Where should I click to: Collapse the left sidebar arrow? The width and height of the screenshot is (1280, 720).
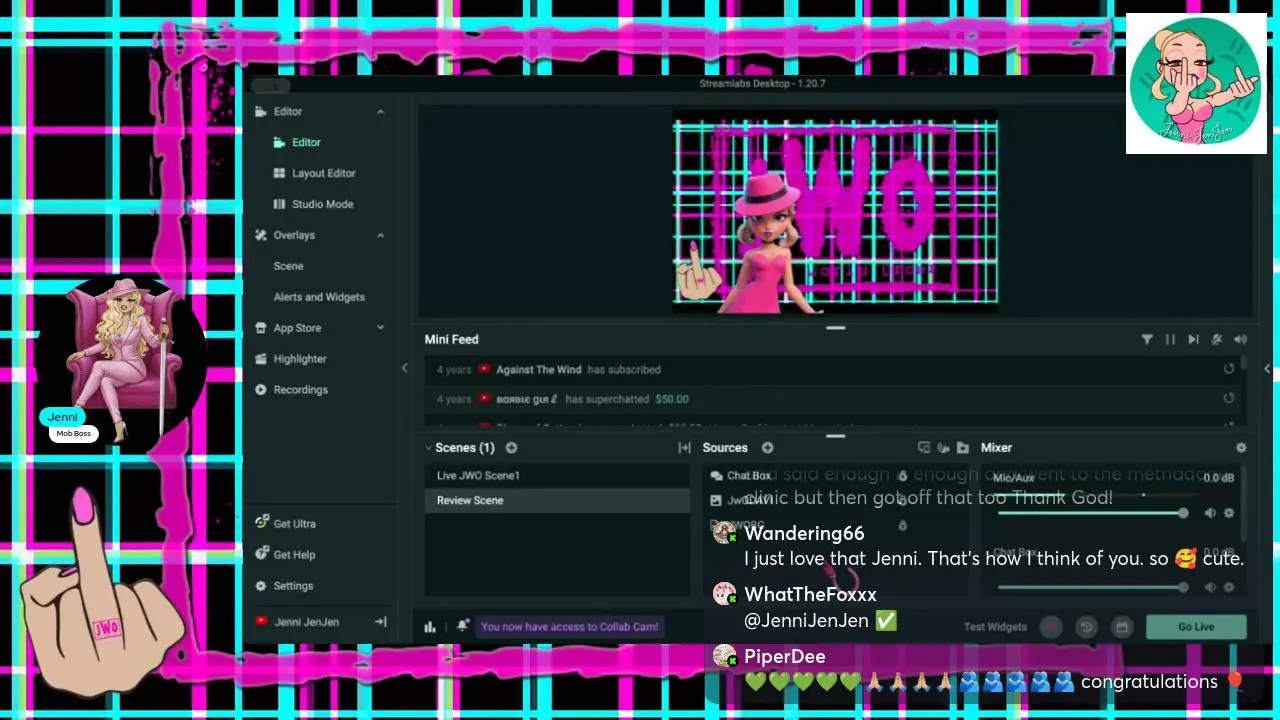coord(404,369)
